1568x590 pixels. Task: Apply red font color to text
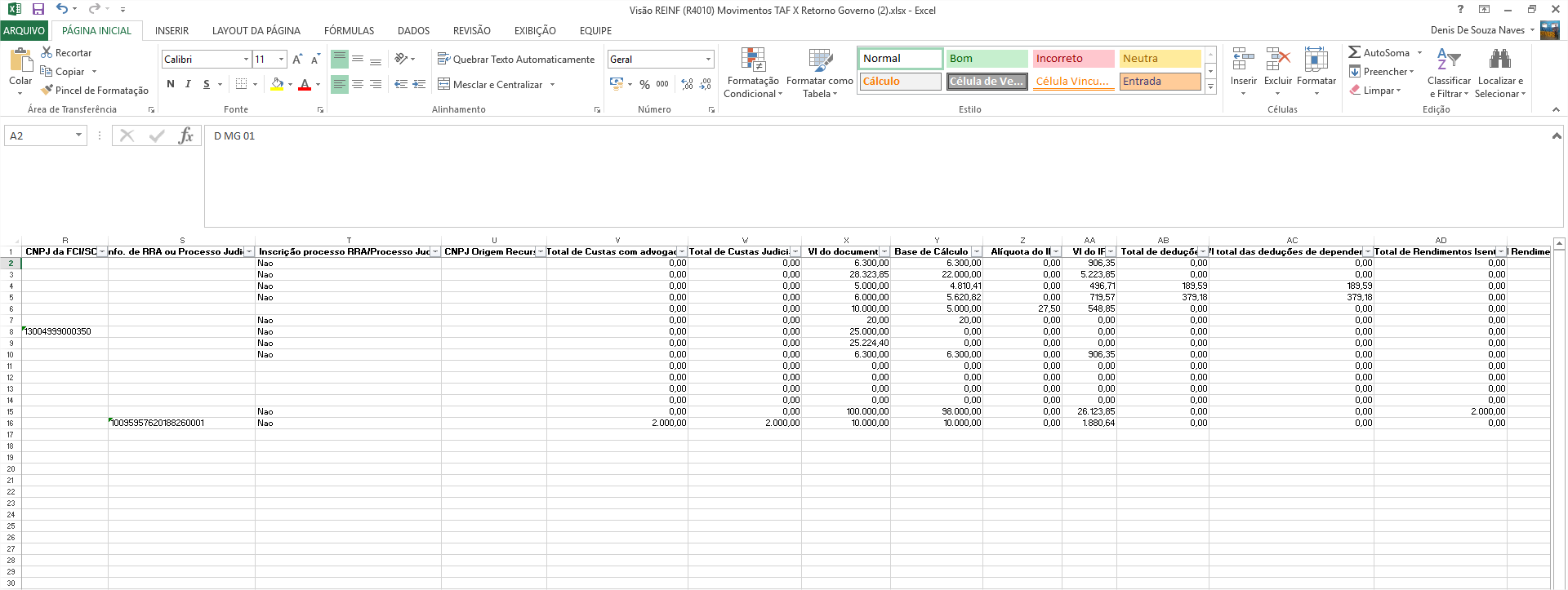(x=305, y=84)
